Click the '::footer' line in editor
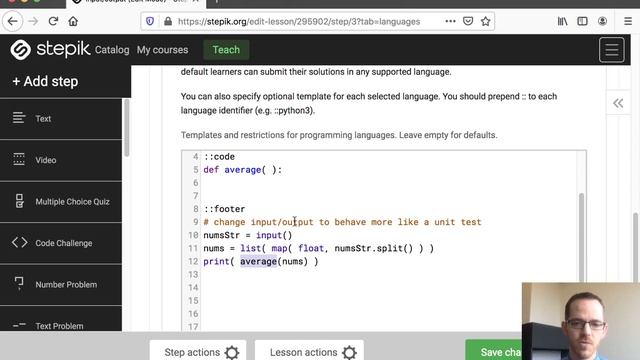The width and height of the screenshot is (640, 360). (x=224, y=209)
